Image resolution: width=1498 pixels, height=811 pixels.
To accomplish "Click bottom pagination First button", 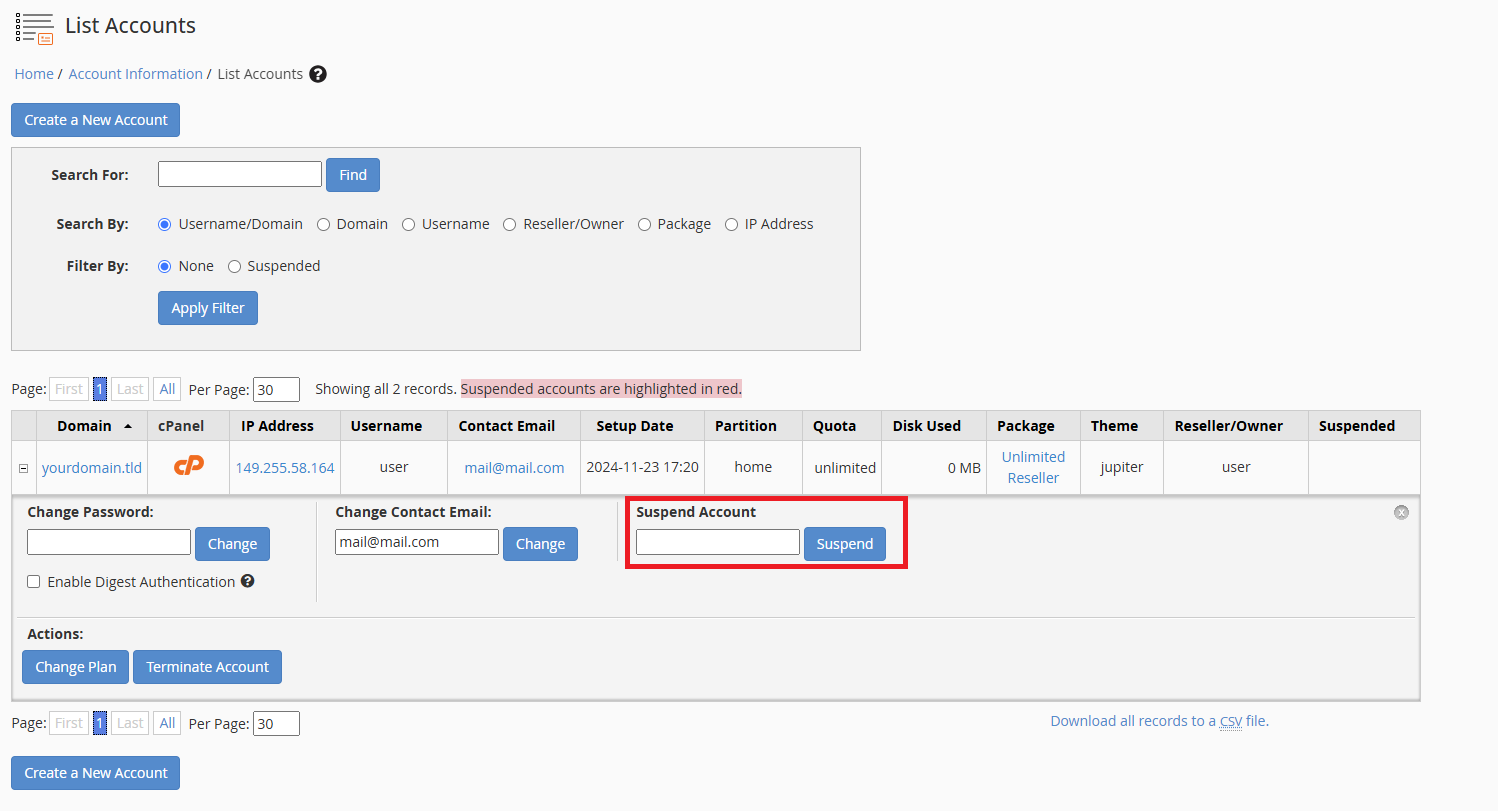I will (69, 723).
